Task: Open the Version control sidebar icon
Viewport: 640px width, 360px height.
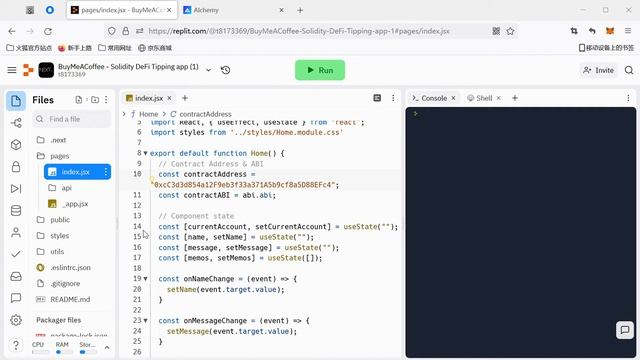Action: coord(16,123)
